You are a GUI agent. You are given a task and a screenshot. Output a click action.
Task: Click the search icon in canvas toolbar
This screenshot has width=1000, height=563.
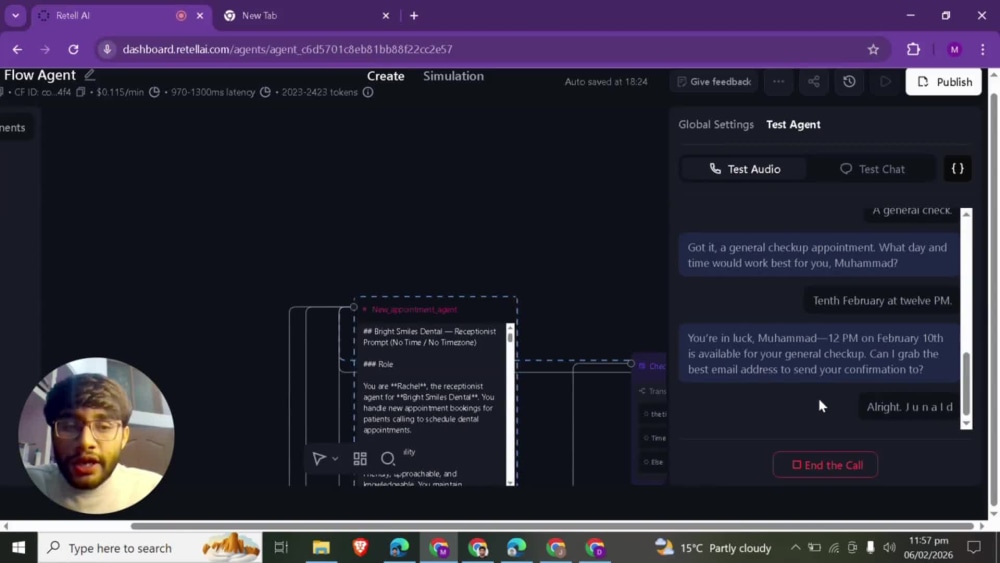[x=388, y=459]
